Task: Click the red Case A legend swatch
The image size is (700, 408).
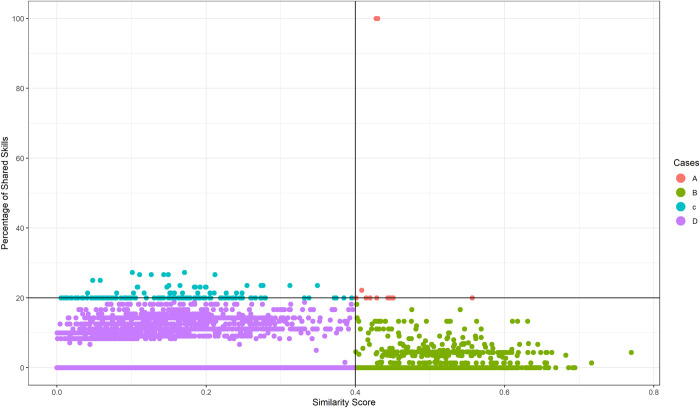Action: point(681,178)
